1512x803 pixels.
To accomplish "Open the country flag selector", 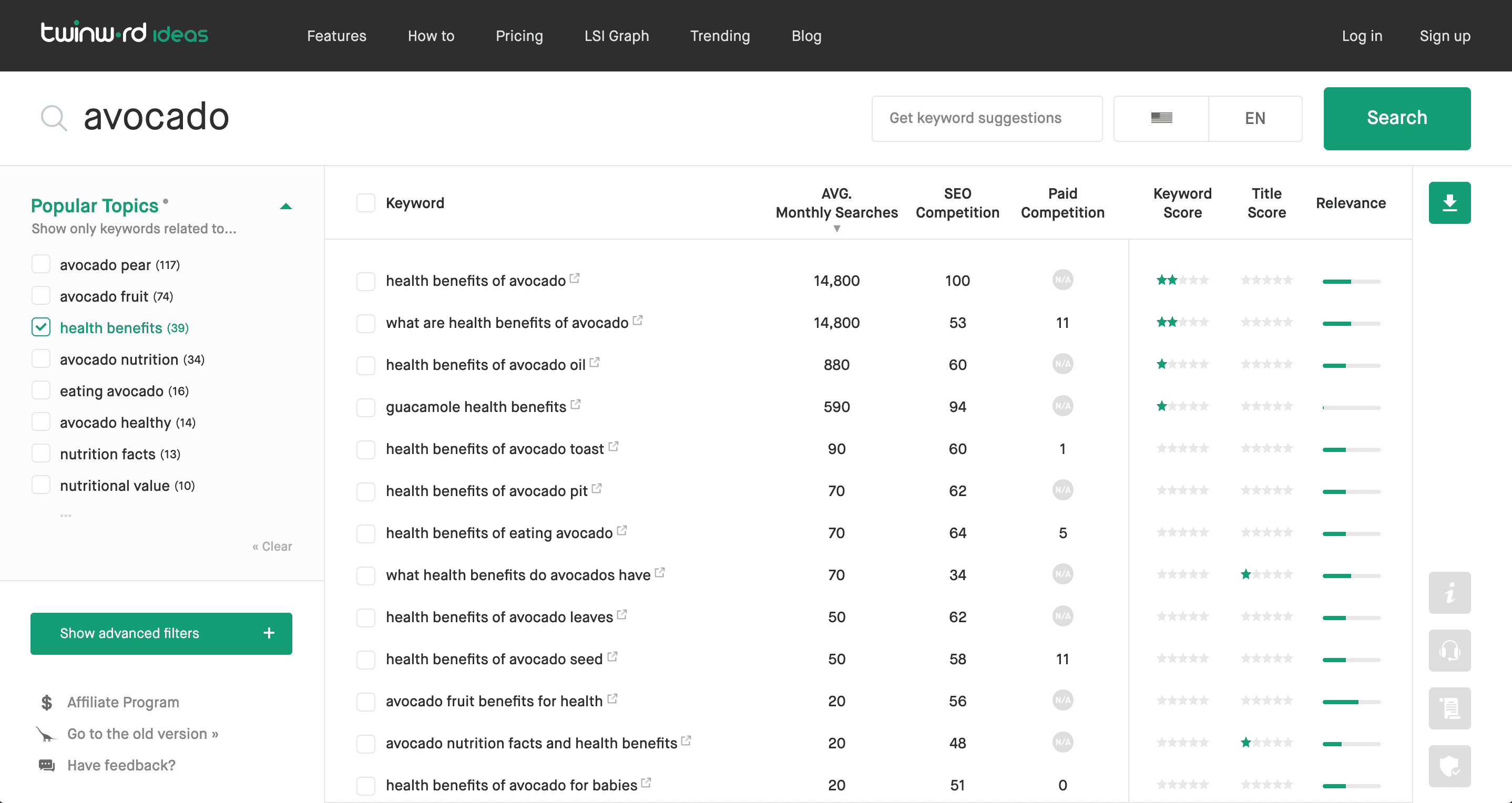I will click(x=1160, y=118).
